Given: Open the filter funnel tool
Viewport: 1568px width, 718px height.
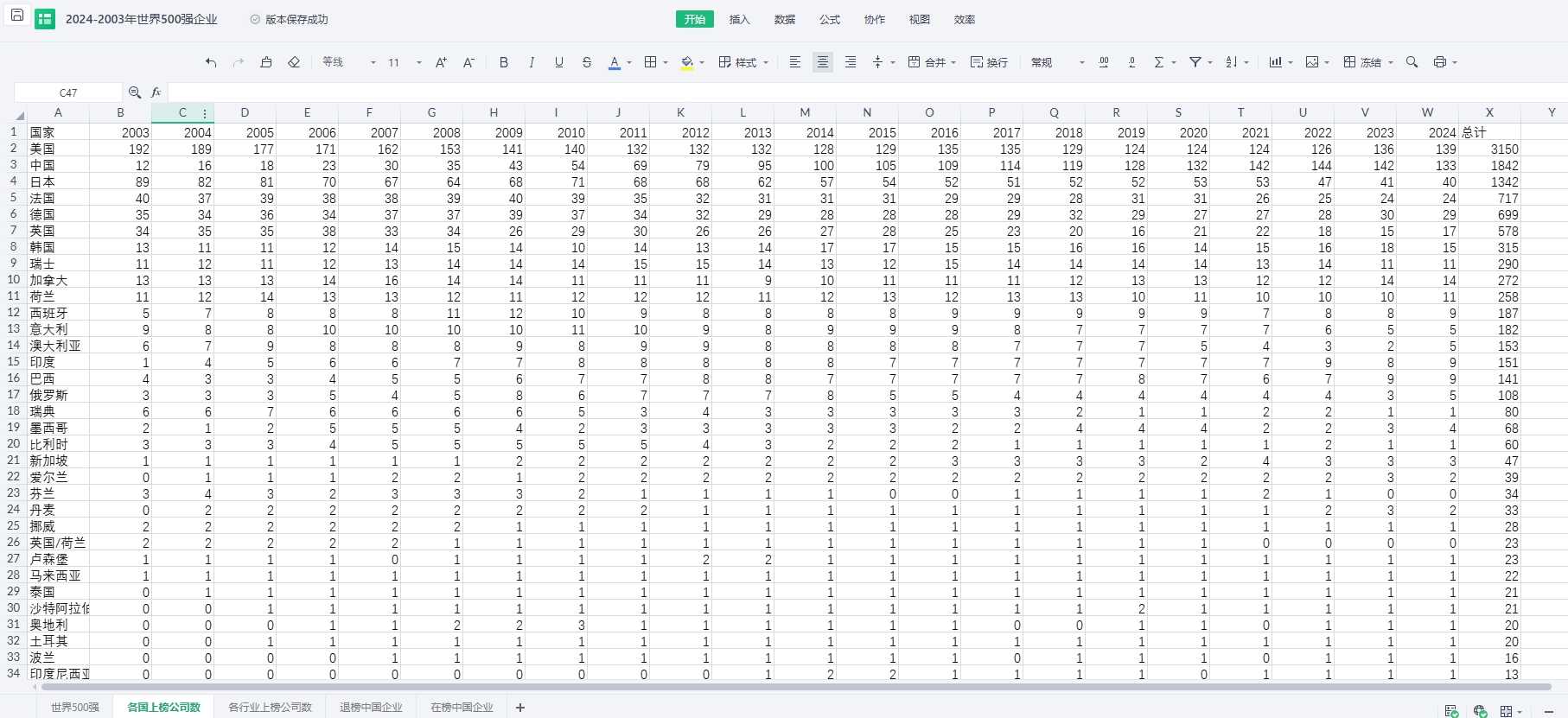Looking at the screenshot, I should [1195, 62].
